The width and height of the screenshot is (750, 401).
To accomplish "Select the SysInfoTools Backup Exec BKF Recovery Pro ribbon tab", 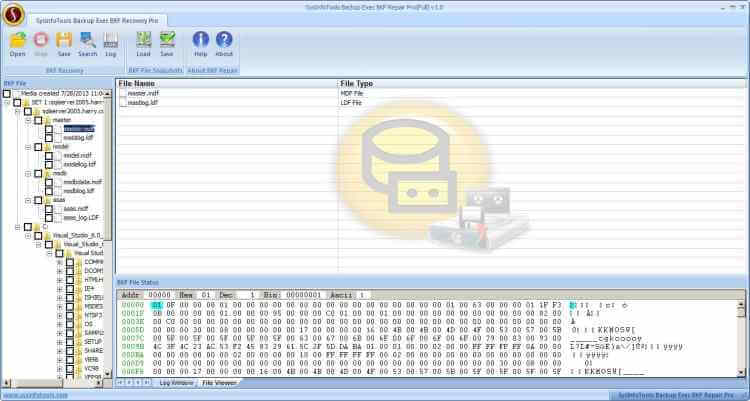I will click(x=97, y=21).
